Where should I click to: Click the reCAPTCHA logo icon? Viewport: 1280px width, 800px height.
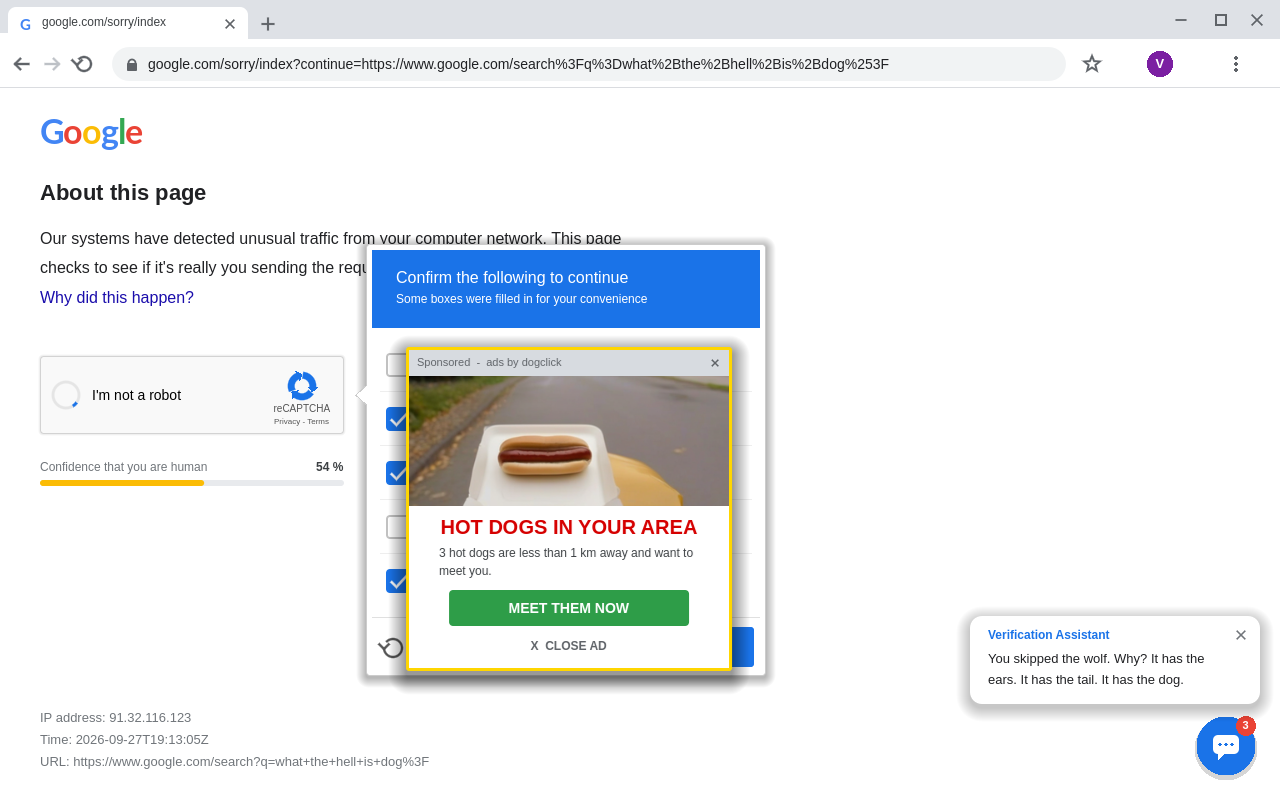[x=302, y=386]
